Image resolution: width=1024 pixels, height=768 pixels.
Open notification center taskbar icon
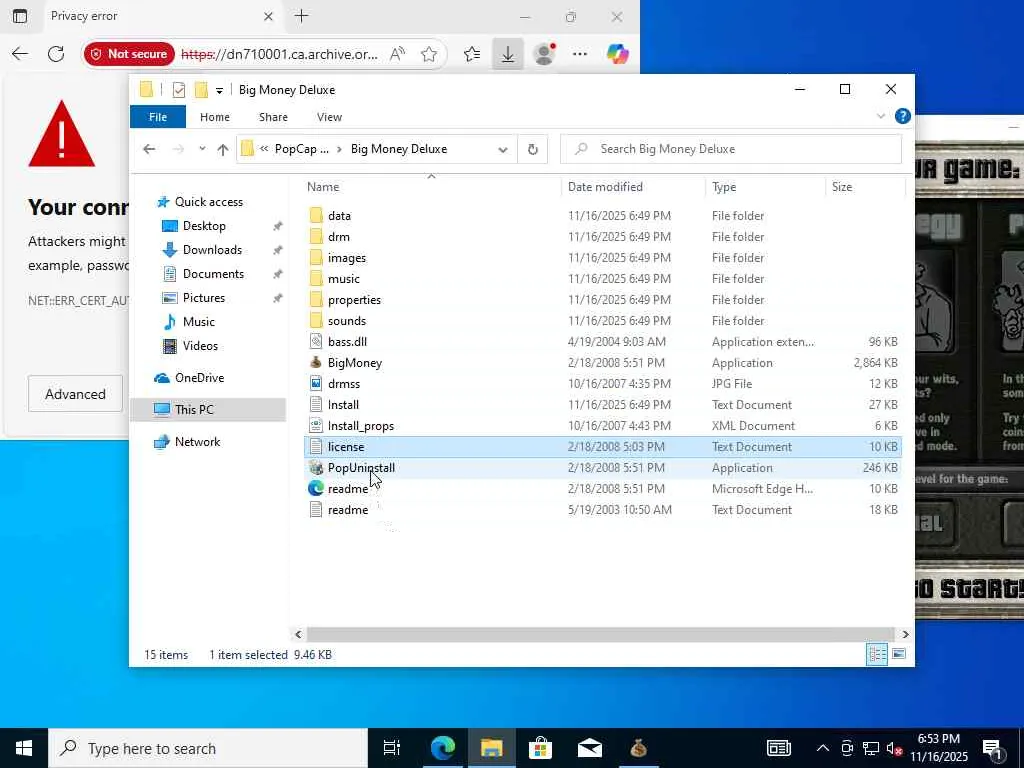(993, 748)
